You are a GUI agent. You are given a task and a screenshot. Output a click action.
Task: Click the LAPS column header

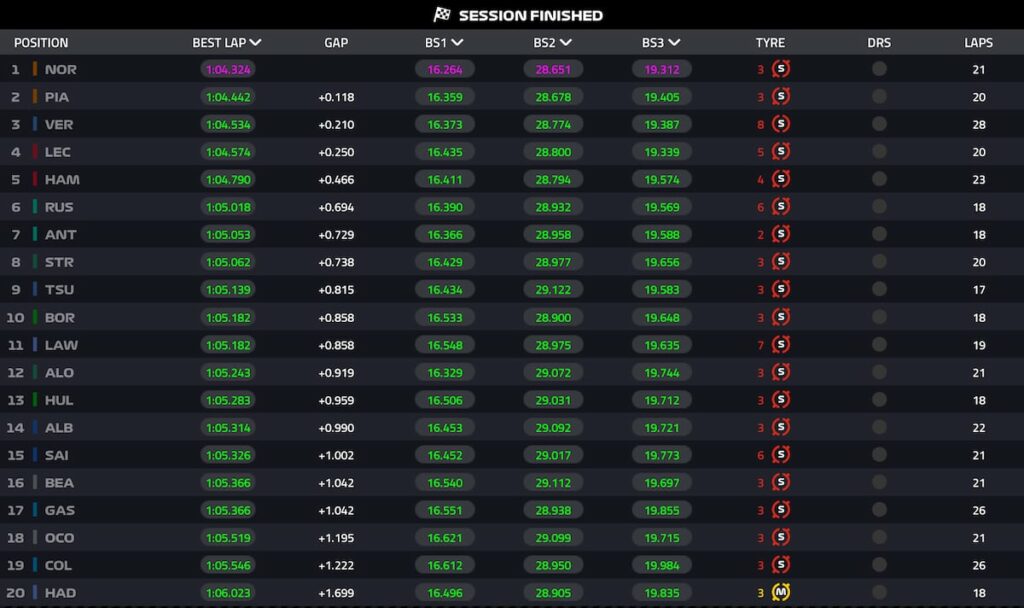[978, 42]
